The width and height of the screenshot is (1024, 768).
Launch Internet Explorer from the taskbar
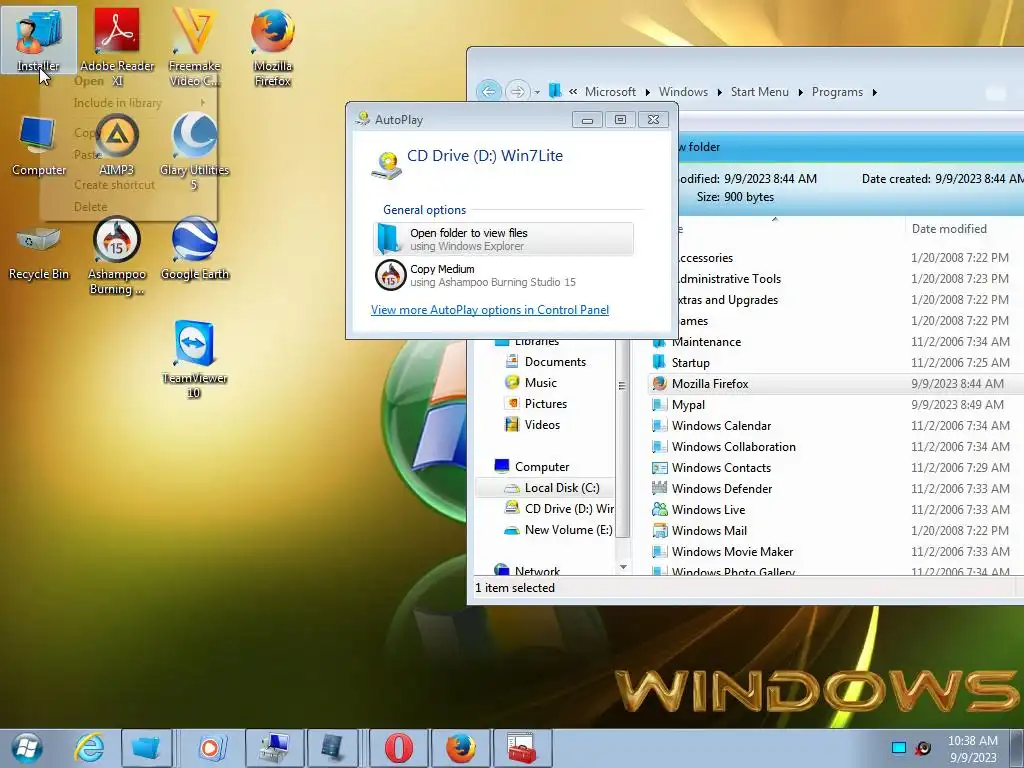coord(89,748)
